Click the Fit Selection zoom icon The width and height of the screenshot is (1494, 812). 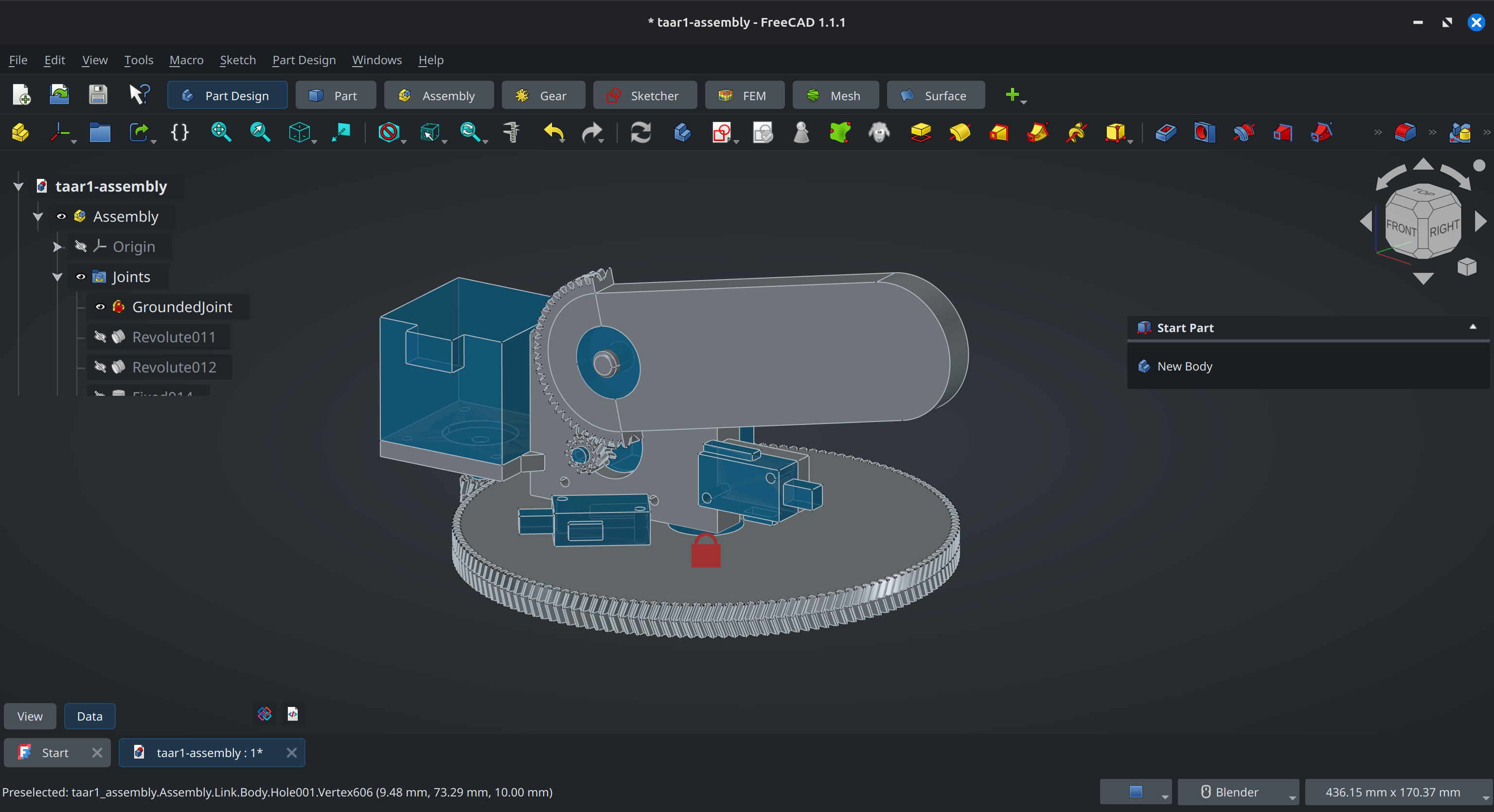260,132
